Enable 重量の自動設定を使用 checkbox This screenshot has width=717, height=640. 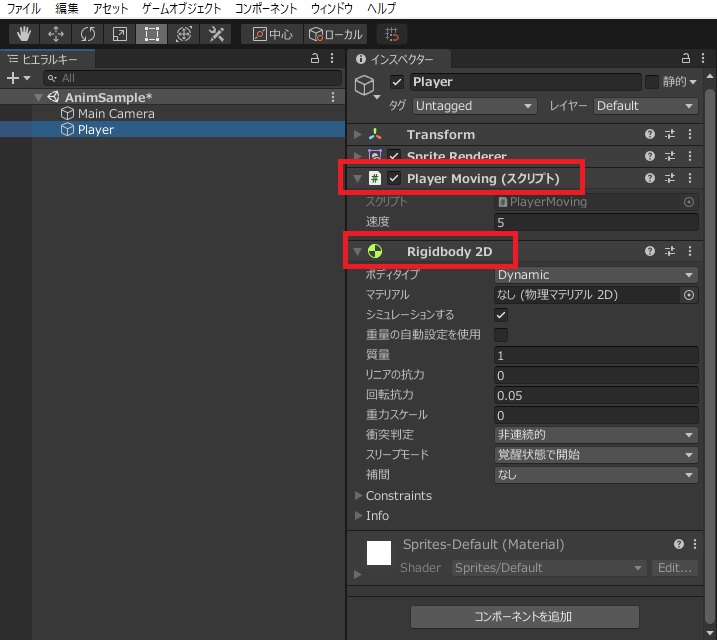pyautogui.click(x=501, y=335)
